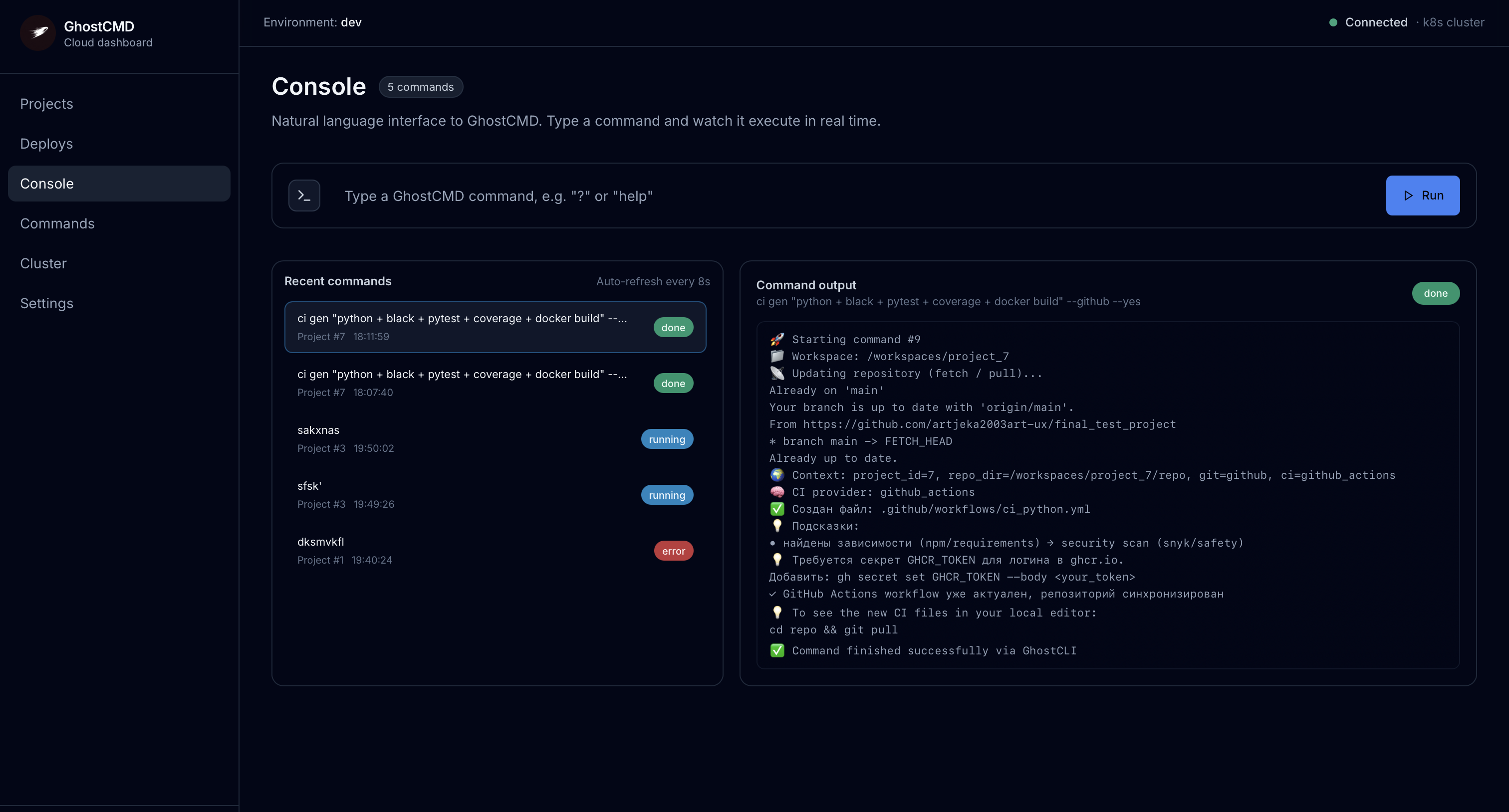Click the done badge on first ci gen command
Viewport: 1509px width, 812px height.
[673, 327]
